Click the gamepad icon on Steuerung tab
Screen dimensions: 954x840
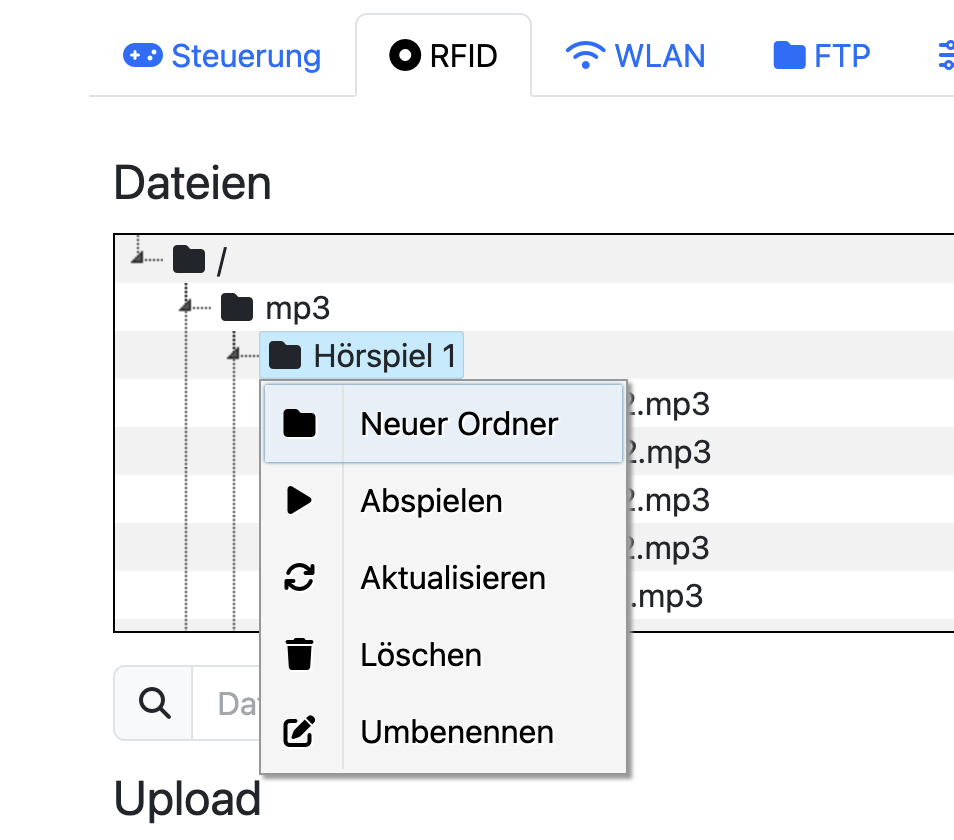point(142,56)
